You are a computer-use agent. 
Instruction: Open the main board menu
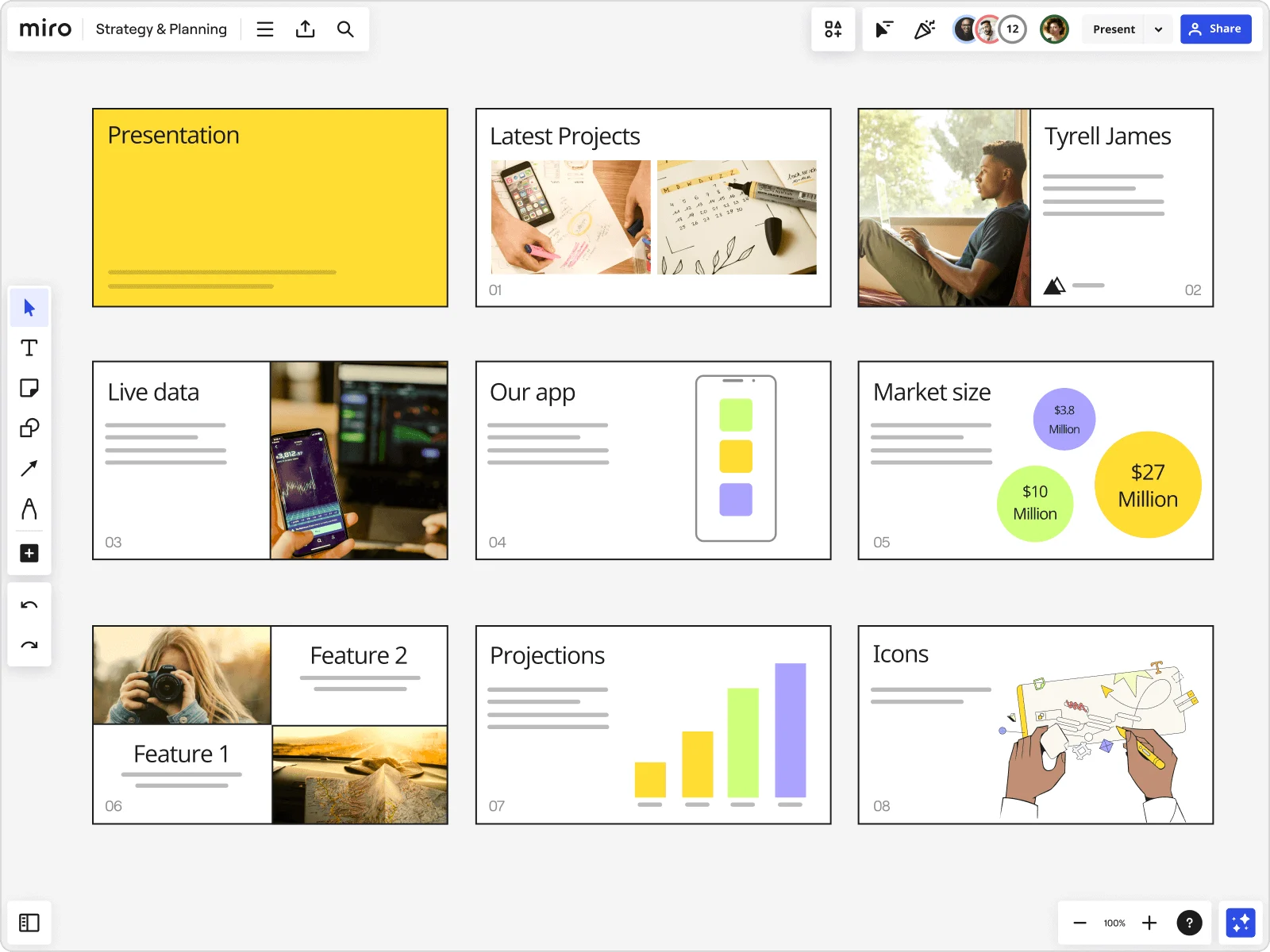[264, 29]
